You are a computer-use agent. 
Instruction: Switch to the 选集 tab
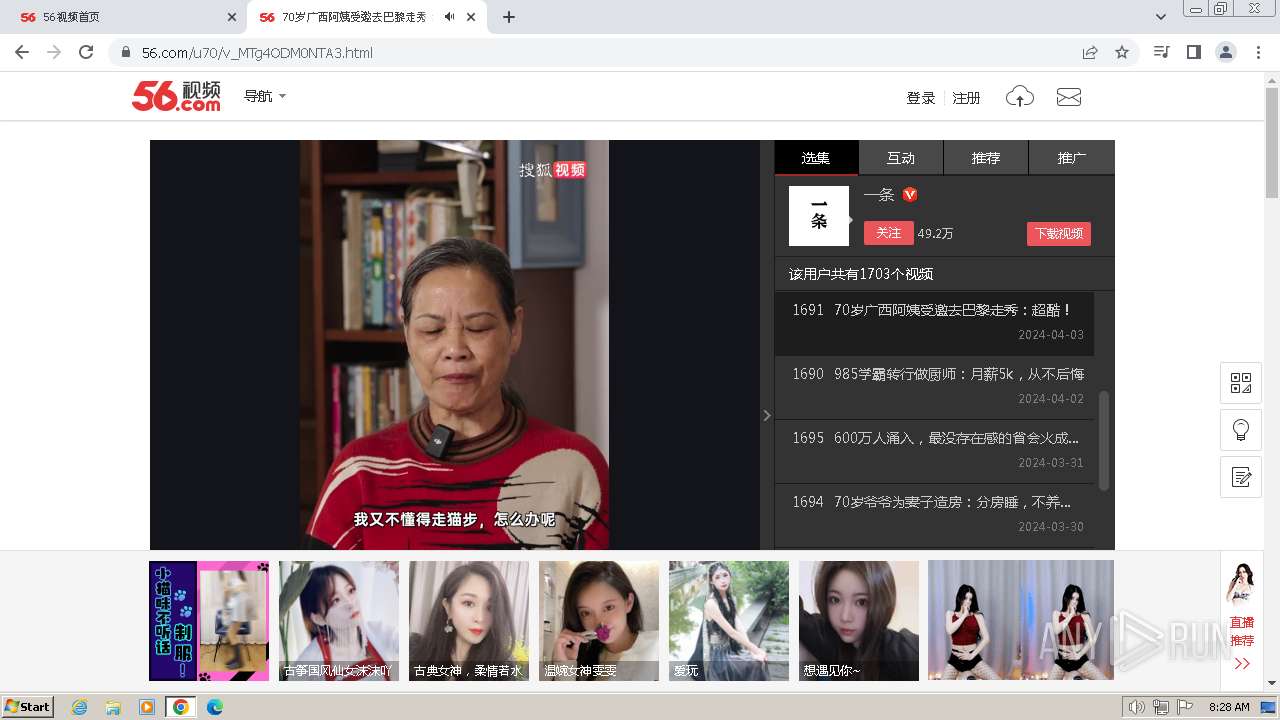816,158
